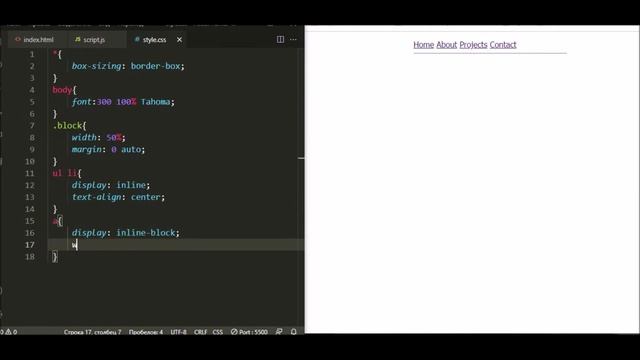
Task: Open the notifications bell
Action: (x=293, y=332)
